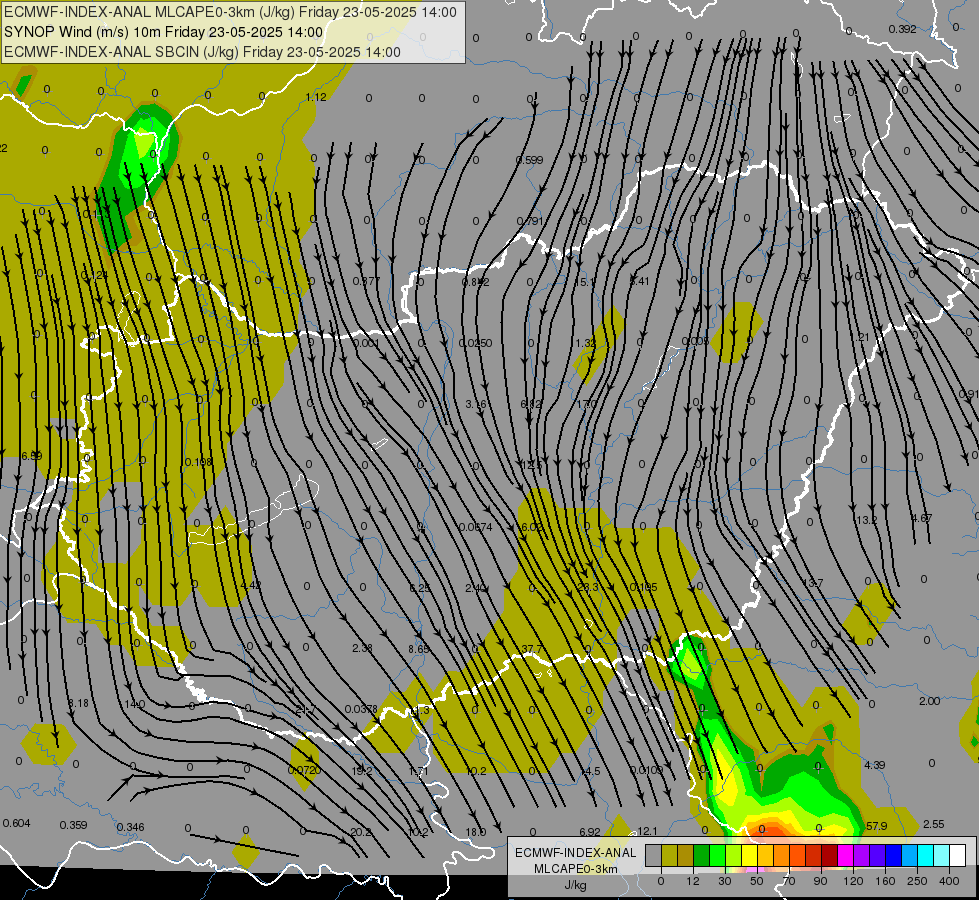The width and height of the screenshot is (979, 900).
Task: Click the 2.38 value on the map
Action: (x=363, y=648)
